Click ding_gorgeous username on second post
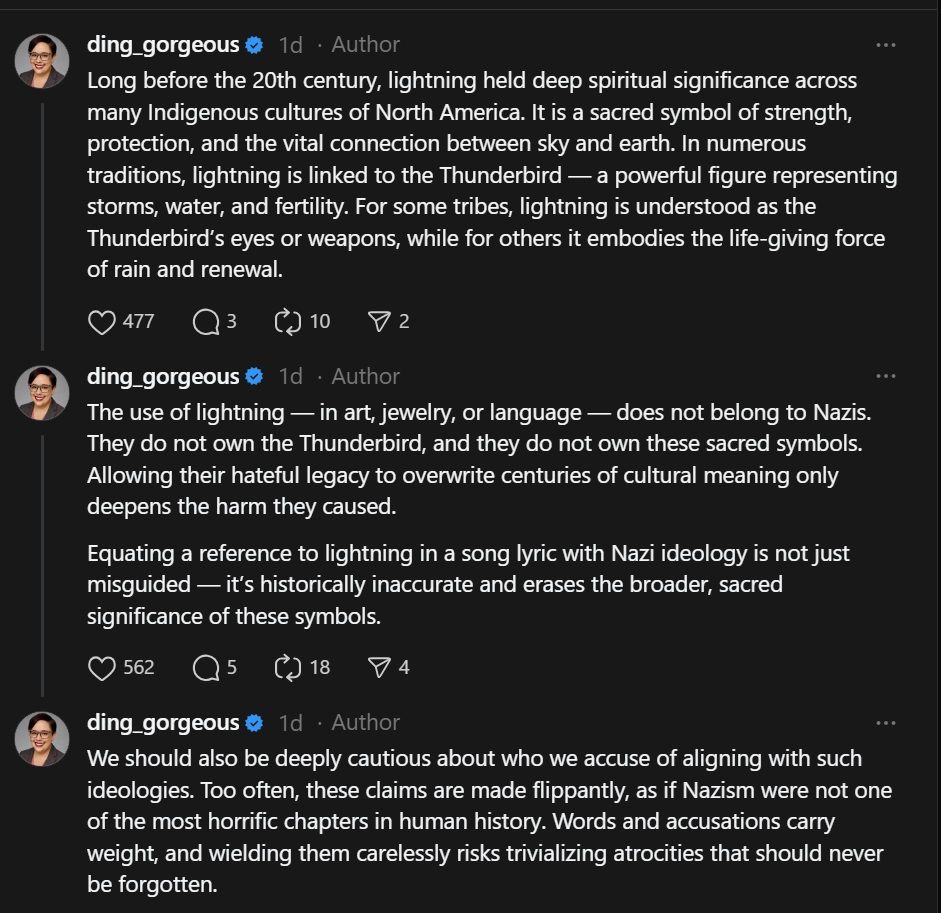The width and height of the screenshot is (941, 913). point(163,377)
